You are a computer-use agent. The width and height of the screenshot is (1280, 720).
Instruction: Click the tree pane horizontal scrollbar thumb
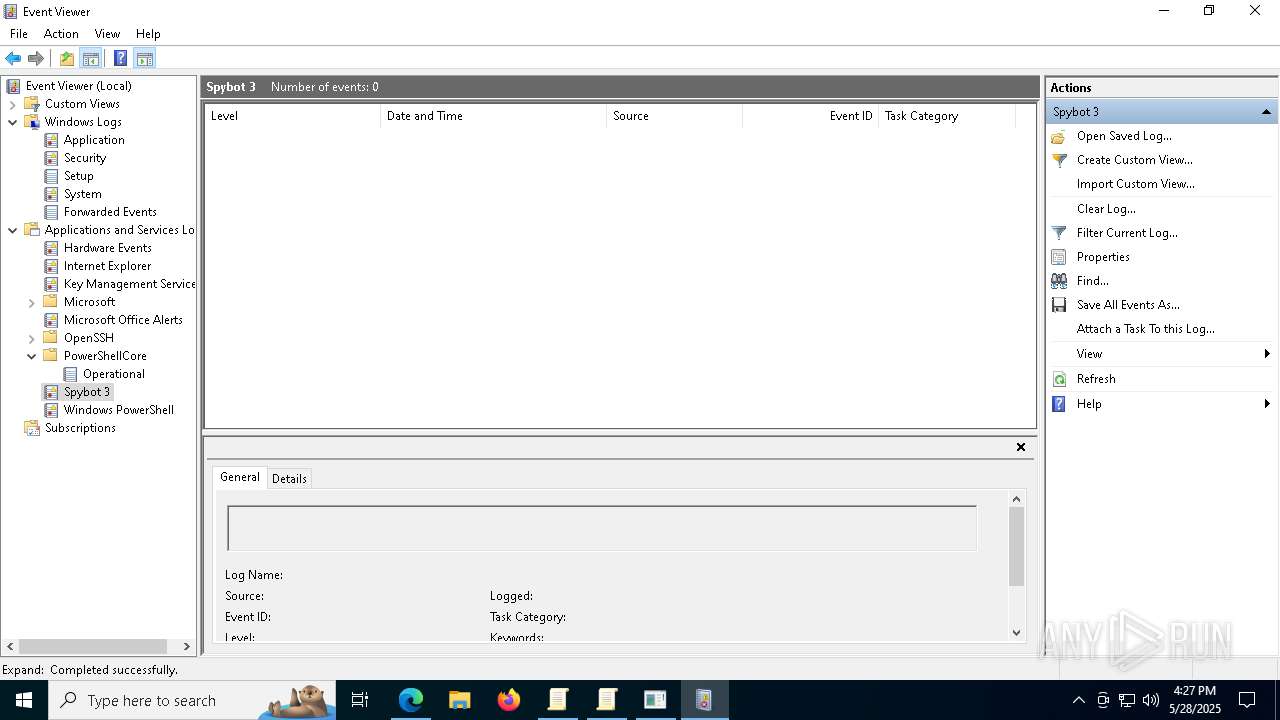92,647
